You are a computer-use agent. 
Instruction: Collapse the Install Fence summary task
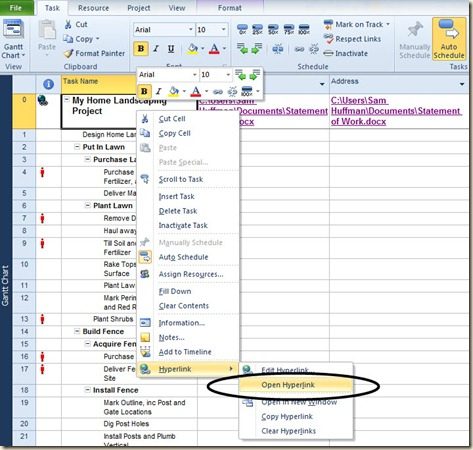[87, 390]
